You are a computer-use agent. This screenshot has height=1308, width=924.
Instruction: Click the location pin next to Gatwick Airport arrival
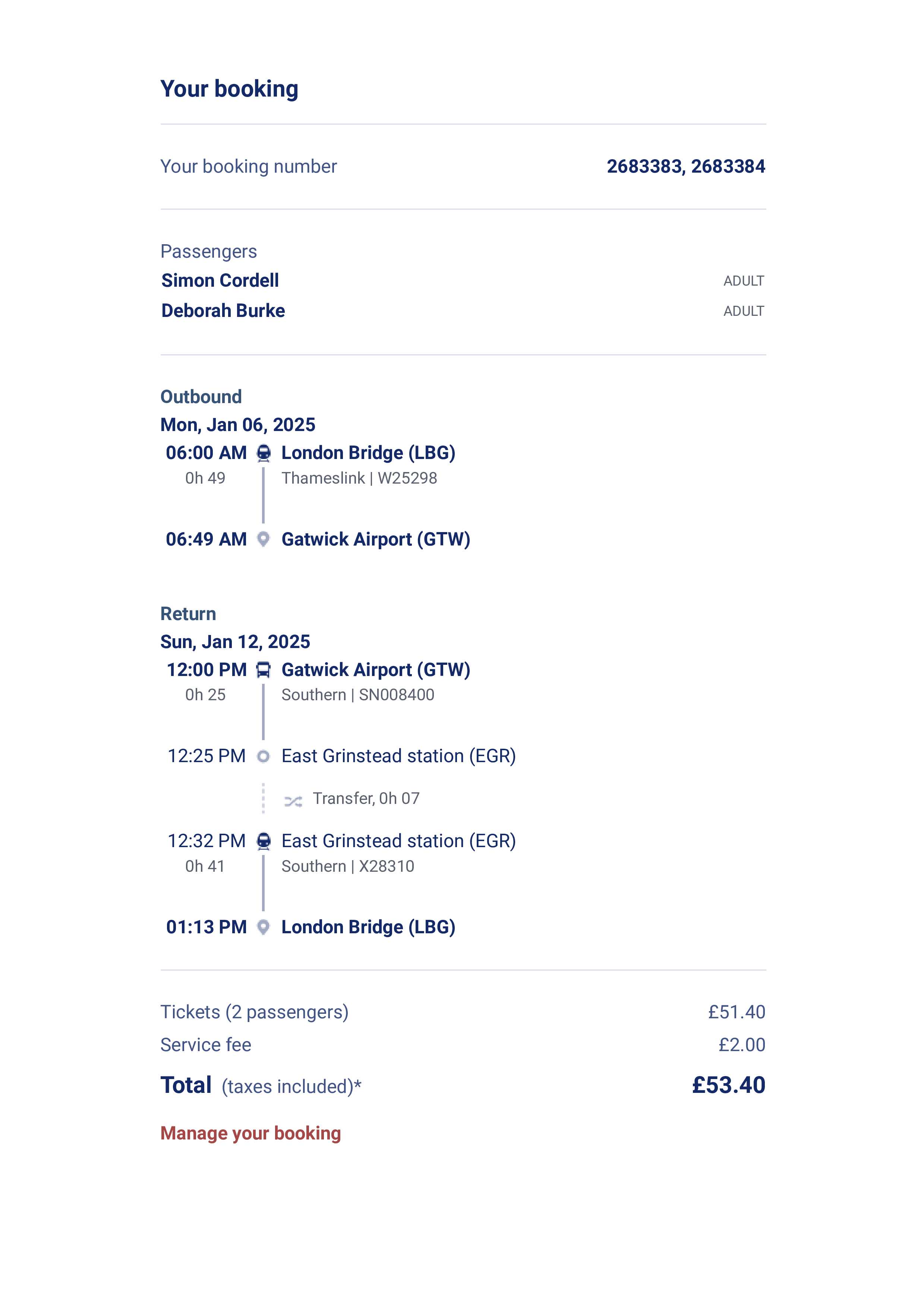point(263,539)
